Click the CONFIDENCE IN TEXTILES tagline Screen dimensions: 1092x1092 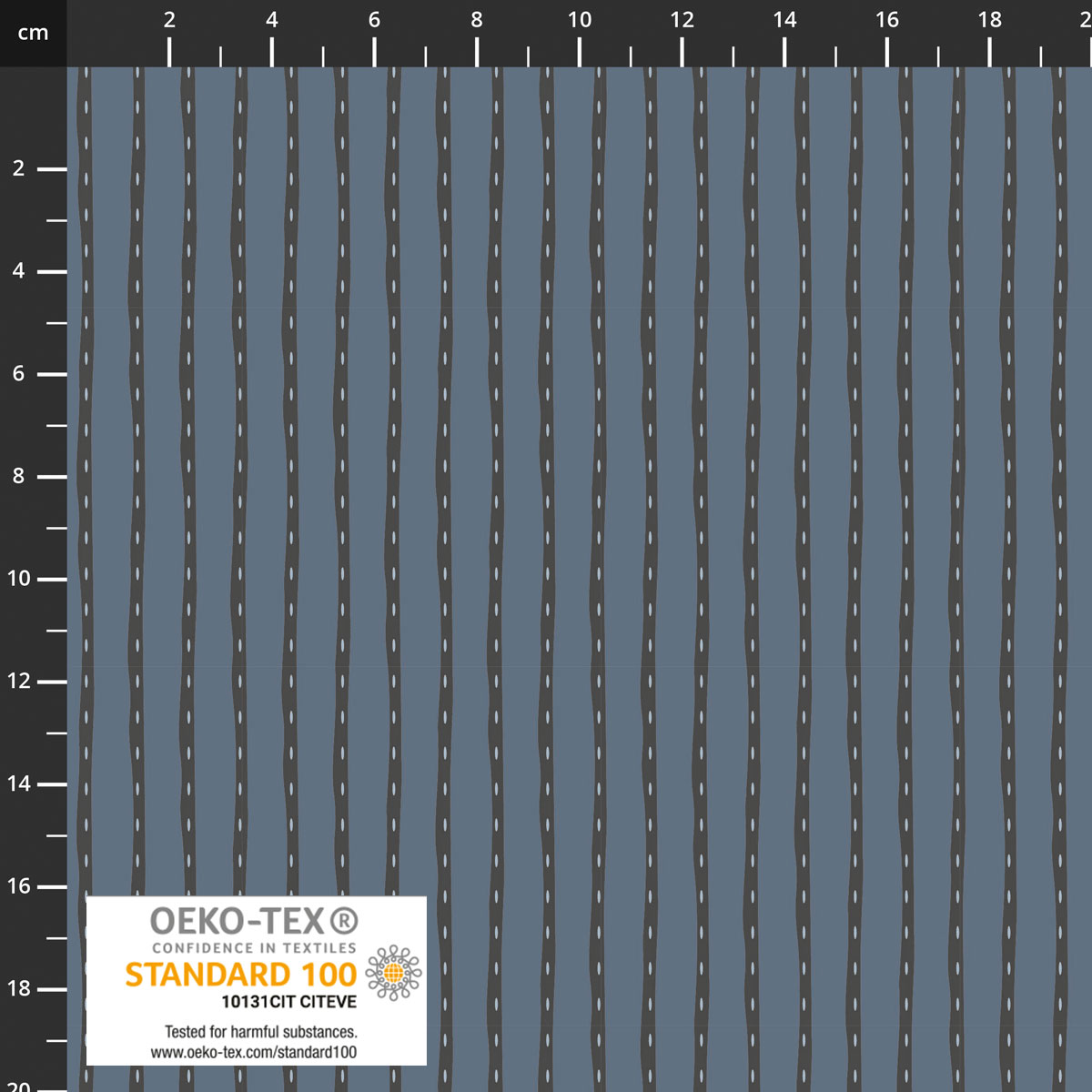click(254, 947)
